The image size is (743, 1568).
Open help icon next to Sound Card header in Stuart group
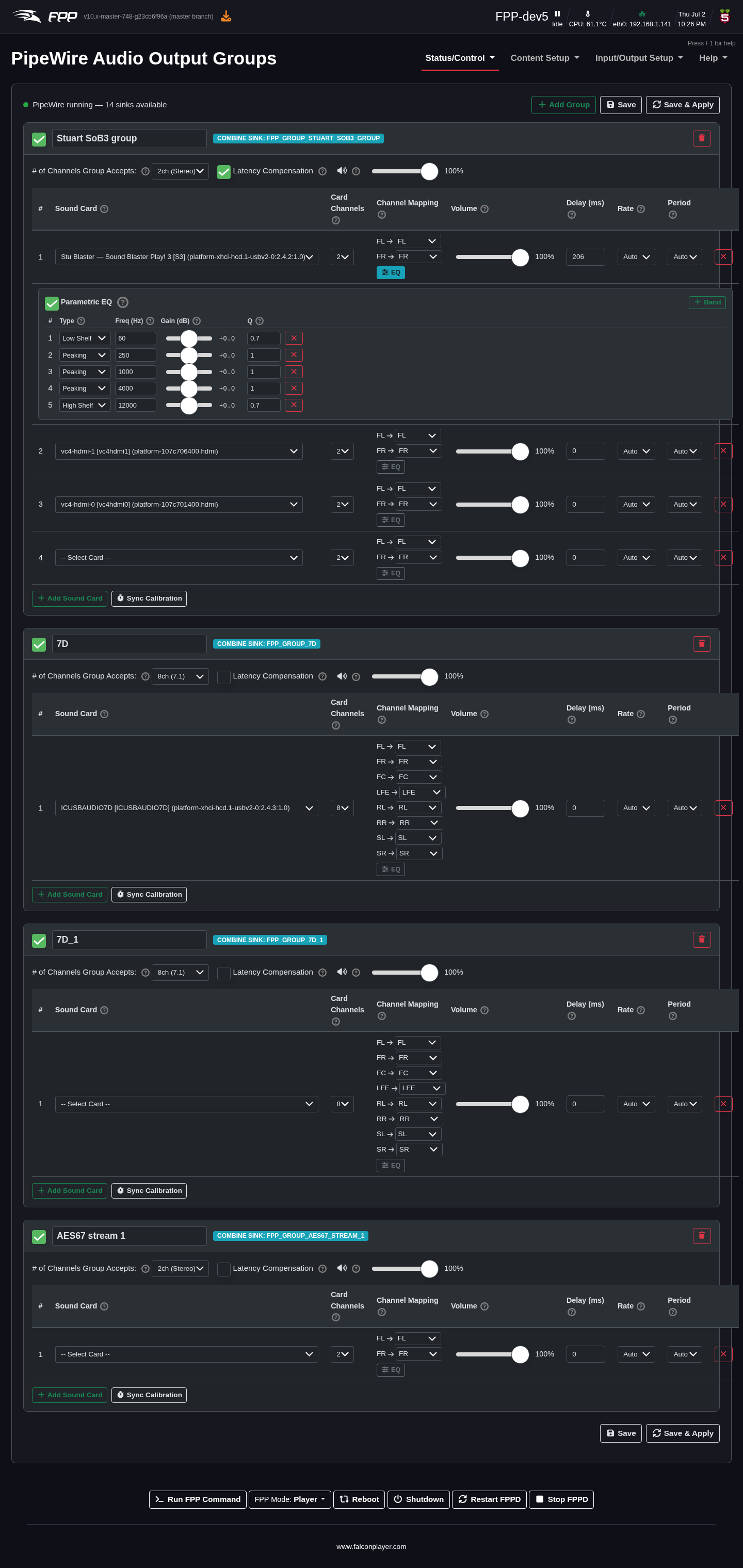[104, 209]
